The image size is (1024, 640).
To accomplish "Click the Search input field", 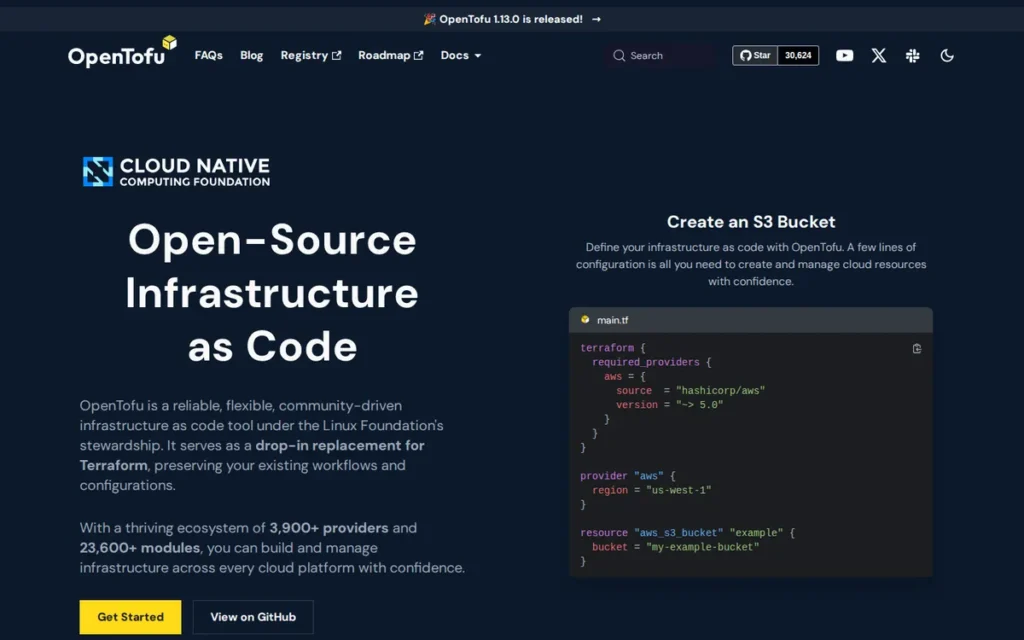I will pyautogui.click(x=660, y=56).
